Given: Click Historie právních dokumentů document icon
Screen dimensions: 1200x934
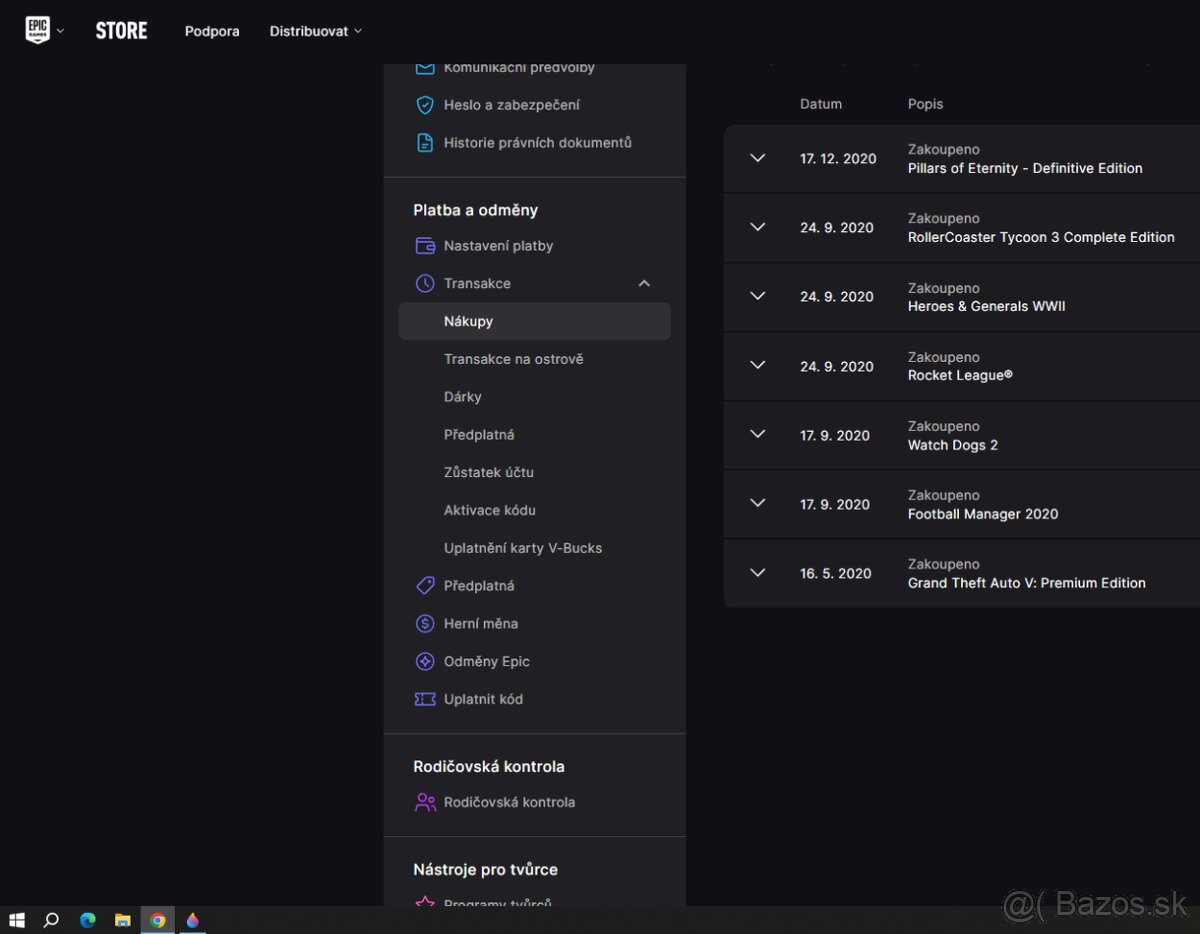Looking at the screenshot, I should point(425,143).
